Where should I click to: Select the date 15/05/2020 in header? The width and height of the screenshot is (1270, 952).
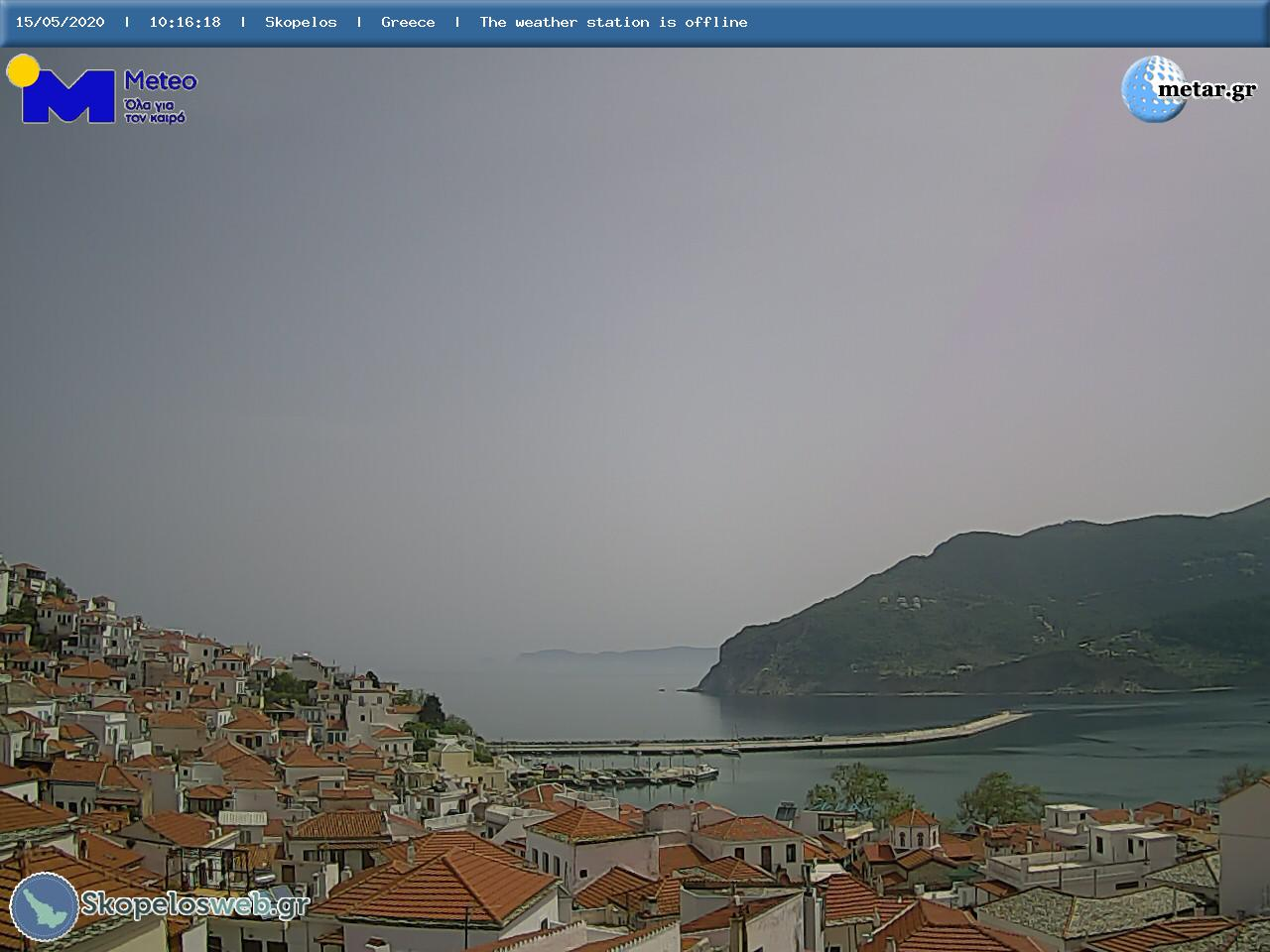coord(60,22)
